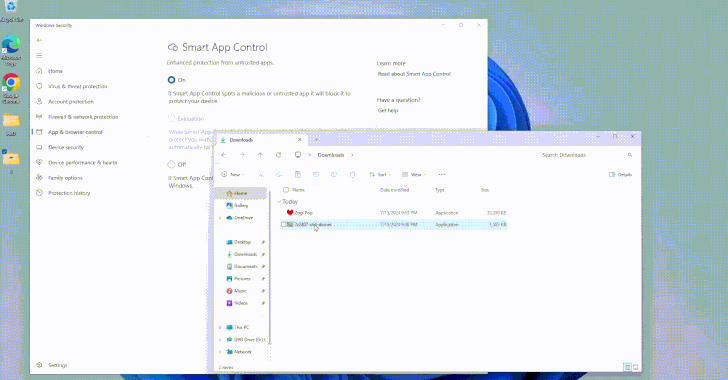Select Home in File Explorer navigation pane
Screen dimensions: 728x380
(240, 193)
